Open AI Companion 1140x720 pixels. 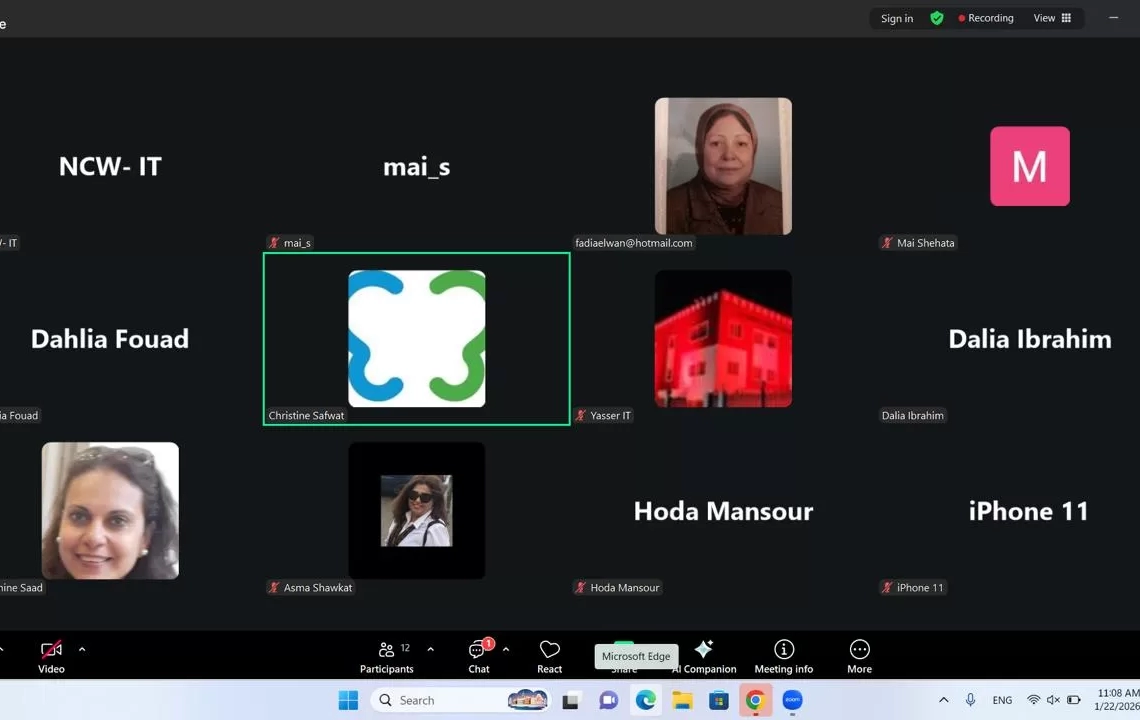704,656
